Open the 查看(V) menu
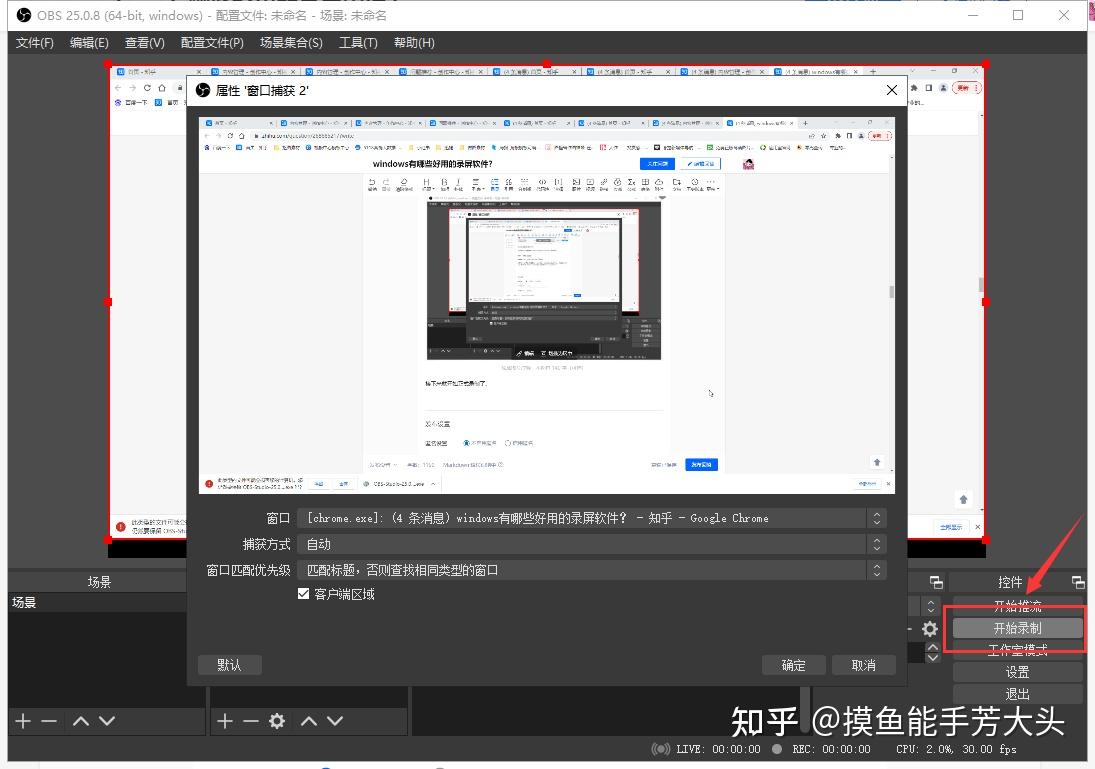Viewport: 1095px width, 769px height. pyautogui.click(x=145, y=43)
